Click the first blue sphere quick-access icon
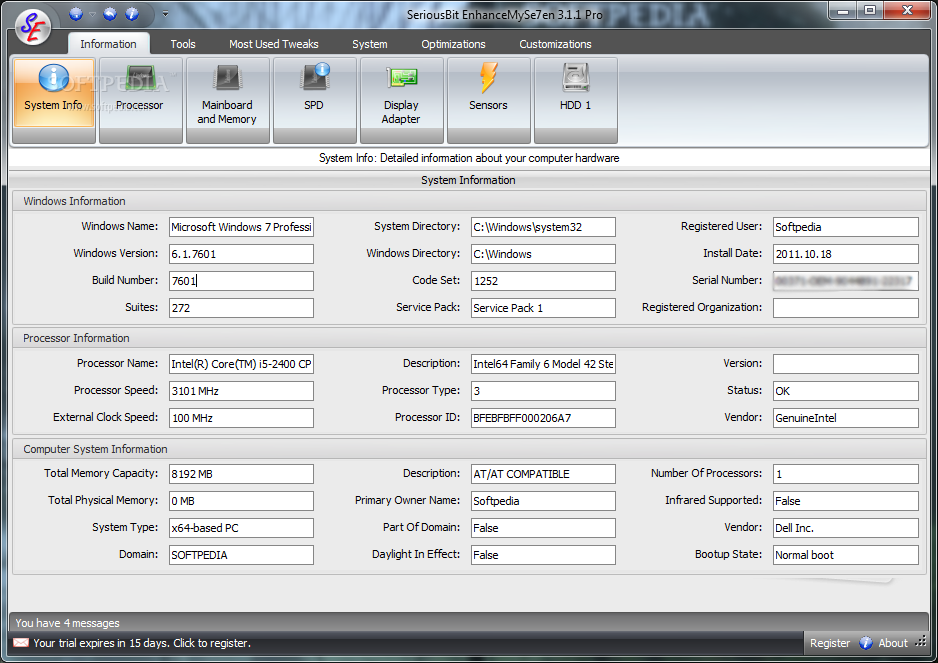Image resolution: width=938 pixels, height=663 pixels. pyautogui.click(x=76, y=14)
